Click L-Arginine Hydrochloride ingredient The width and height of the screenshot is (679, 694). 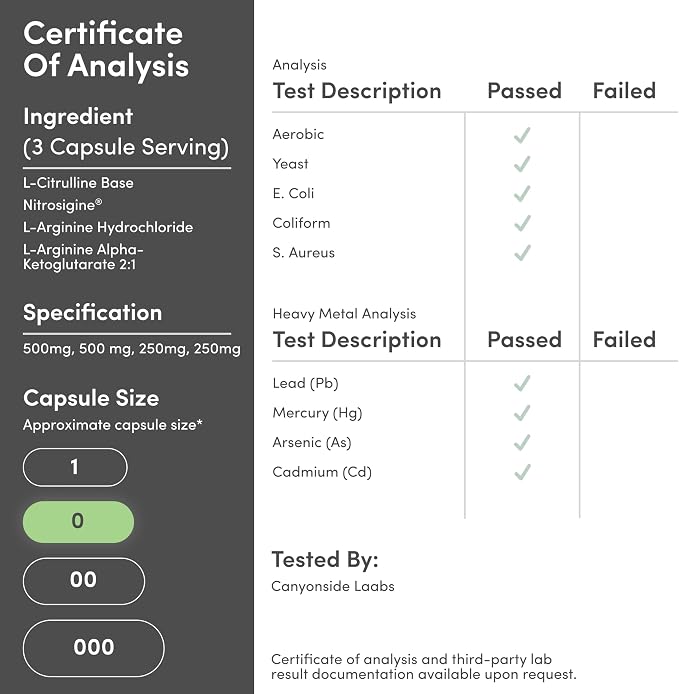click(x=108, y=227)
